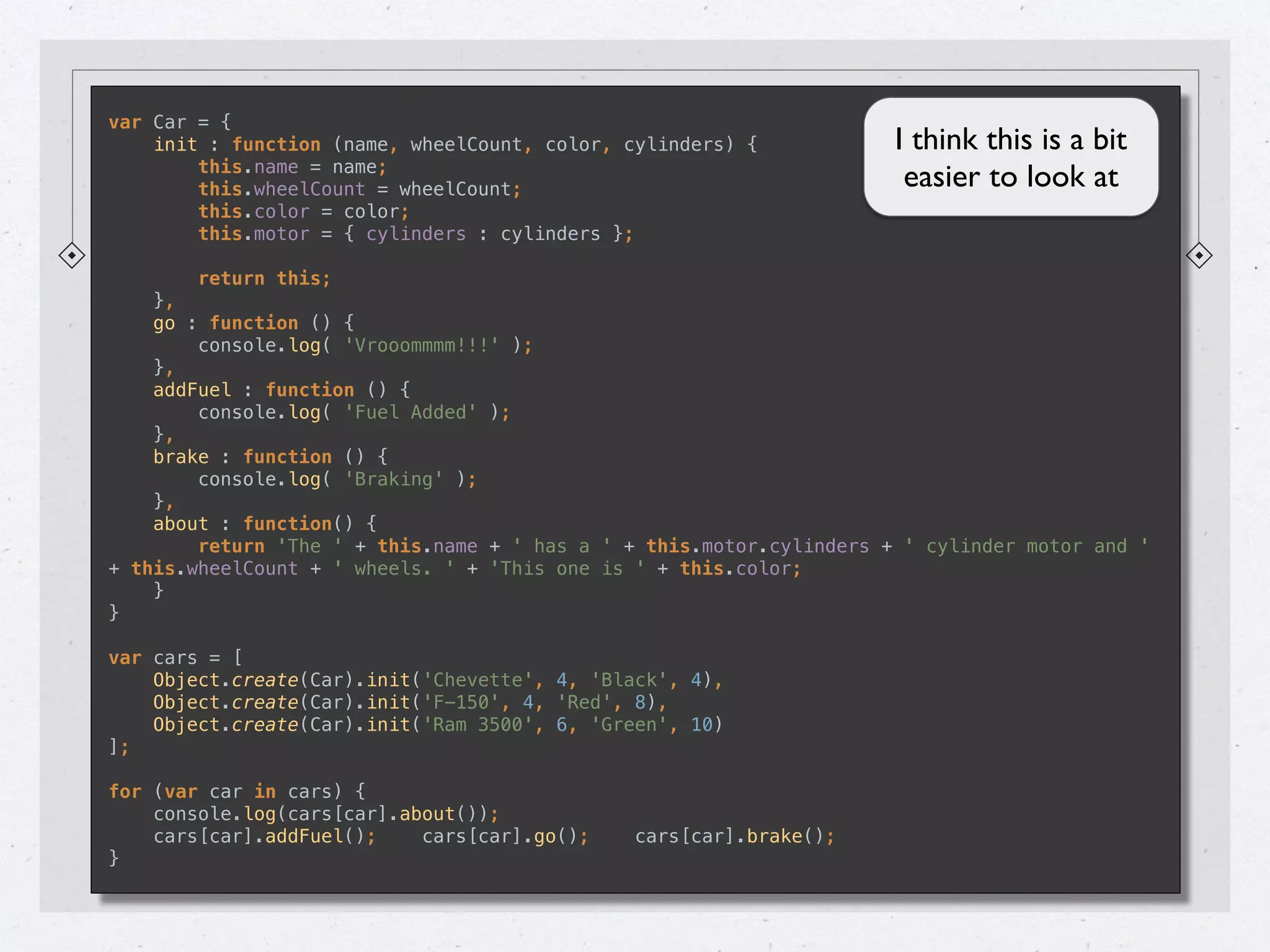Click 'this.motor.cylinders' in the return statement
1270x952 pixels.
click(757, 546)
